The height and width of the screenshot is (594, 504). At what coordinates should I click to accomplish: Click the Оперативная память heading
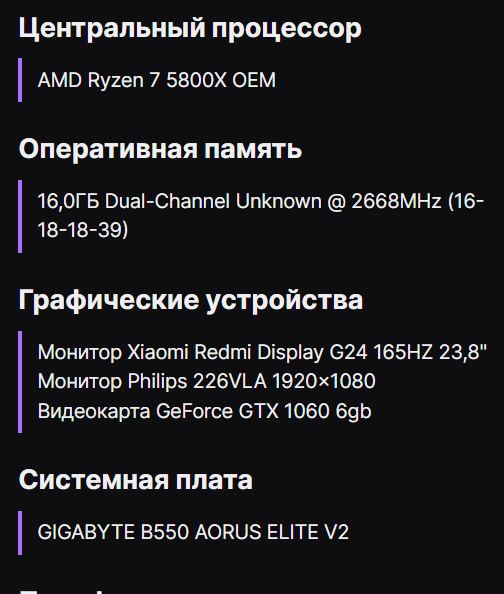160,149
